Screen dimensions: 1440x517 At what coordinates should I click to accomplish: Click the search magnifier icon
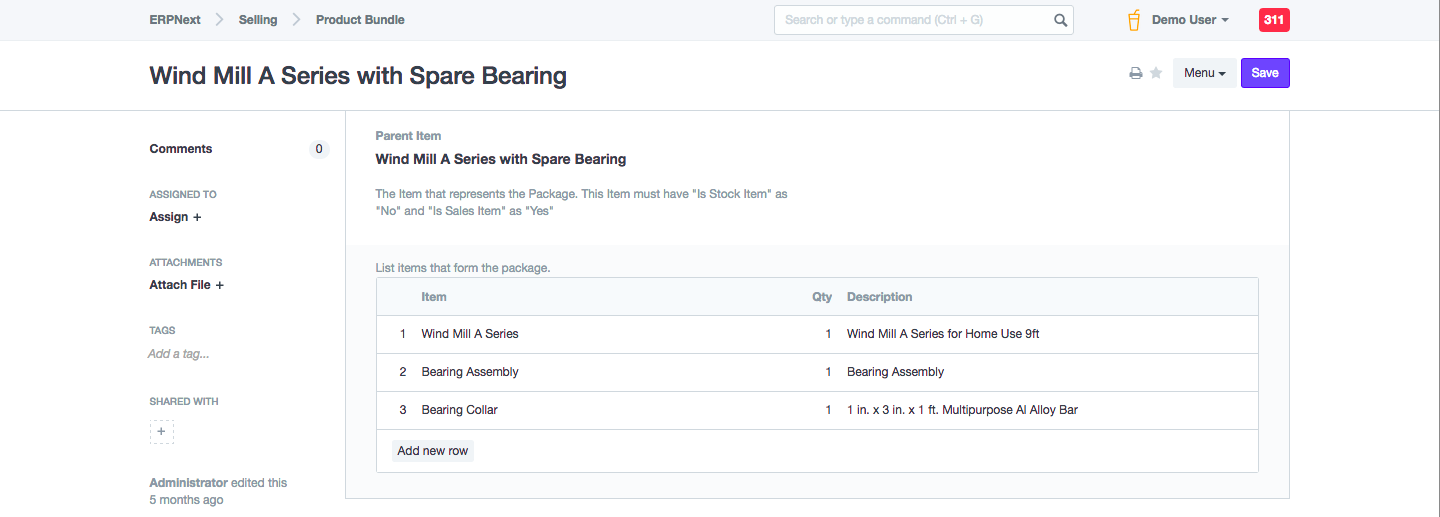pos(1060,20)
